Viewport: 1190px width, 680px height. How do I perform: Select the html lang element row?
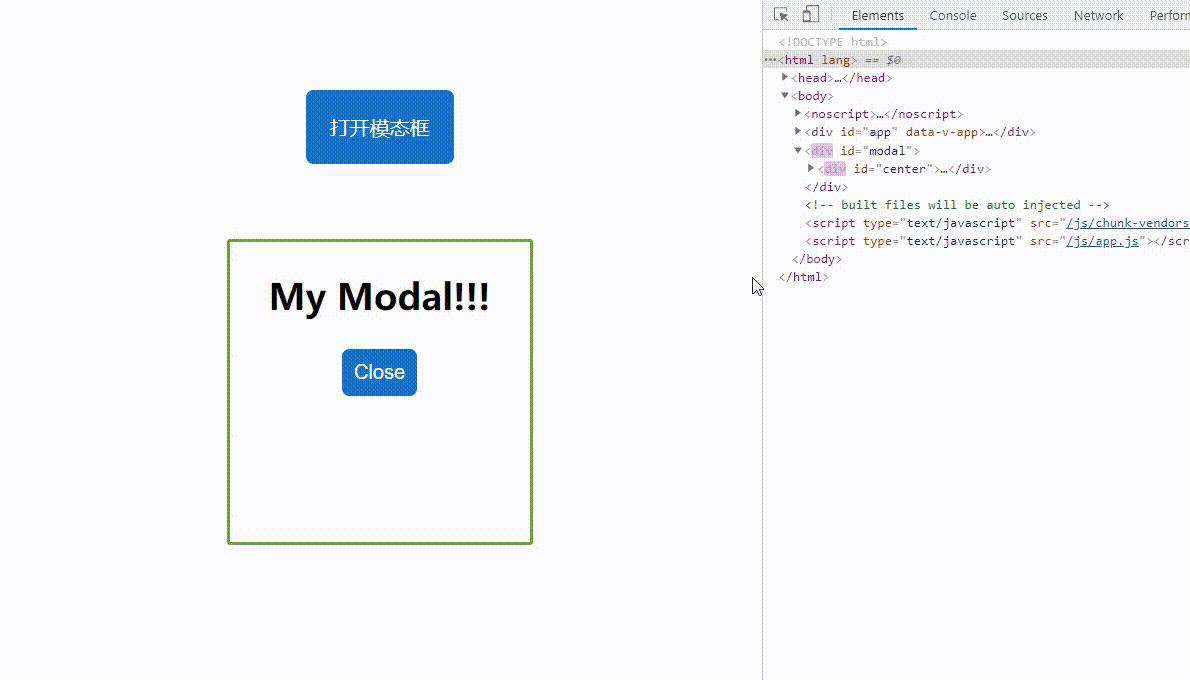coord(976,59)
